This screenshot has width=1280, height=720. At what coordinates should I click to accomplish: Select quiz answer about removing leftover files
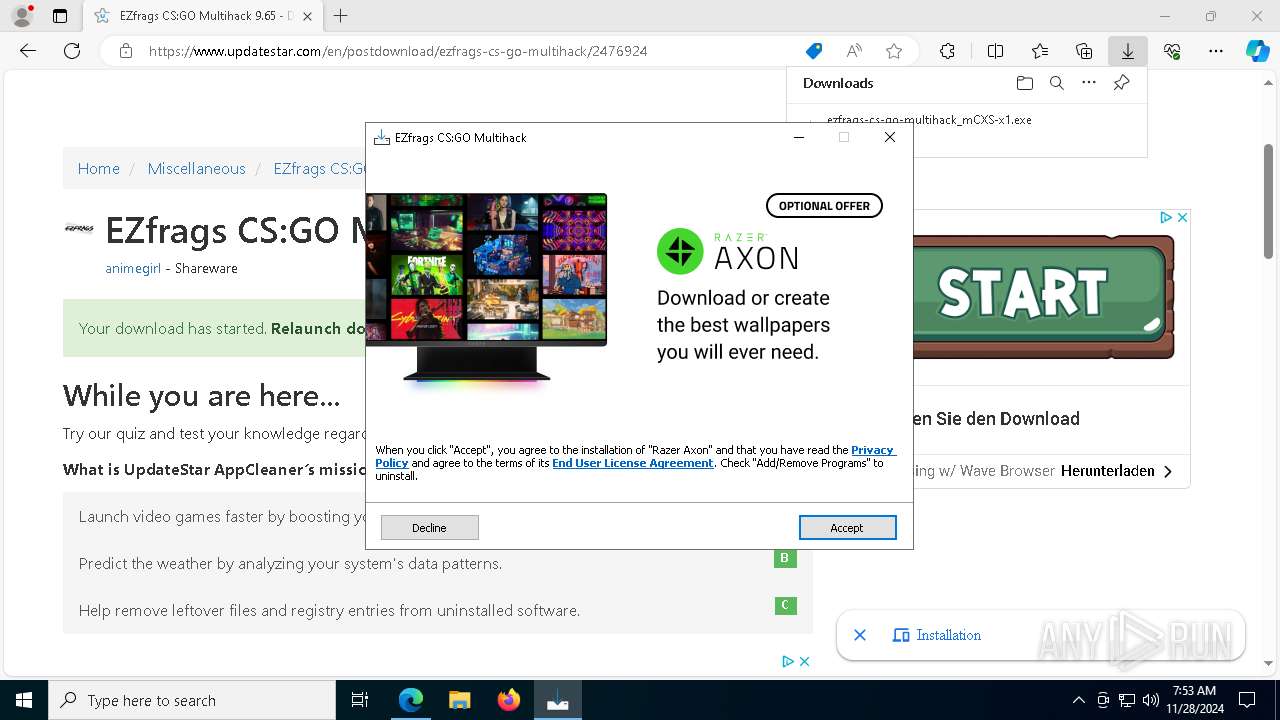point(329,611)
